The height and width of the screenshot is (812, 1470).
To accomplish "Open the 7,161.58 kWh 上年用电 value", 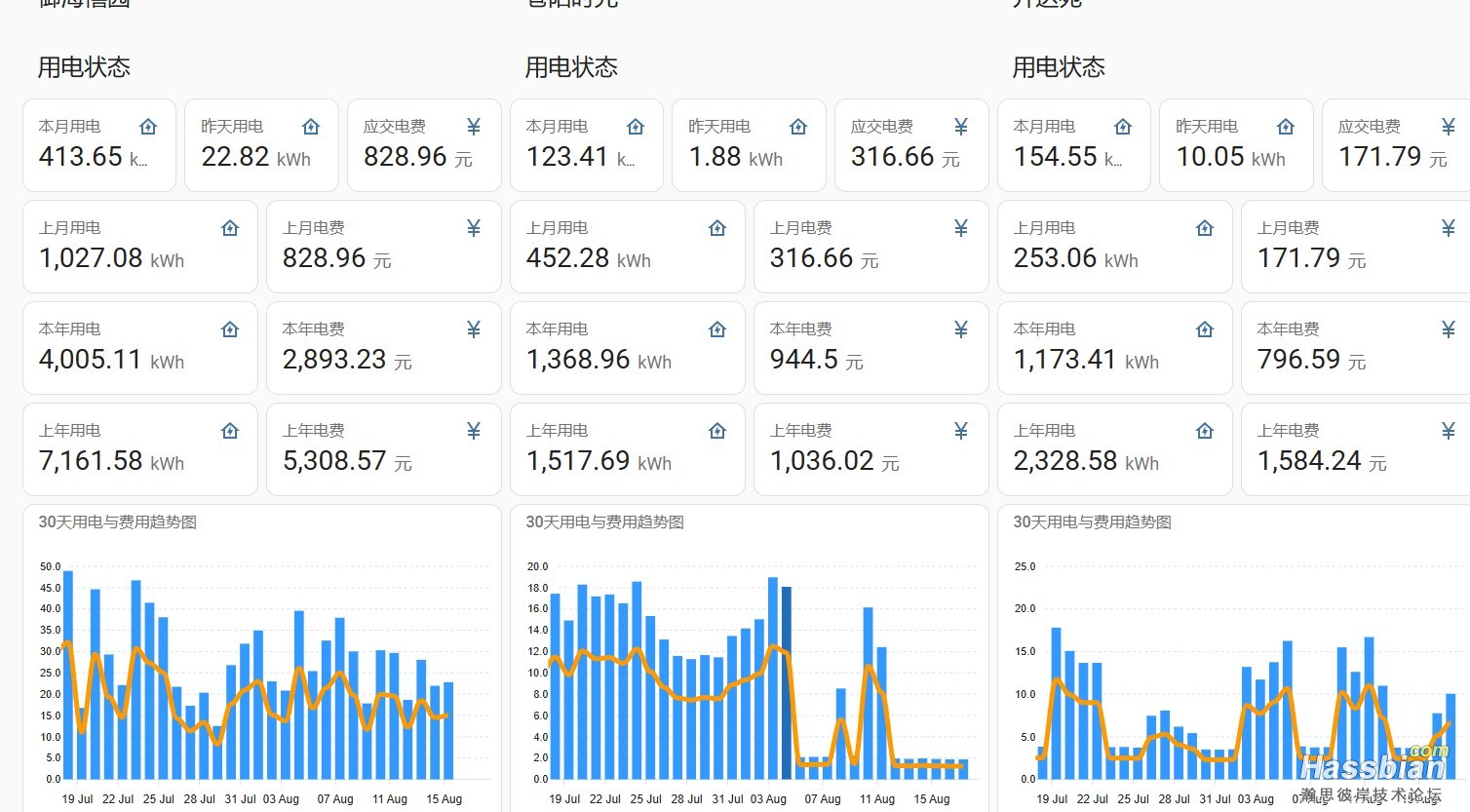I will tap(111, 461).
